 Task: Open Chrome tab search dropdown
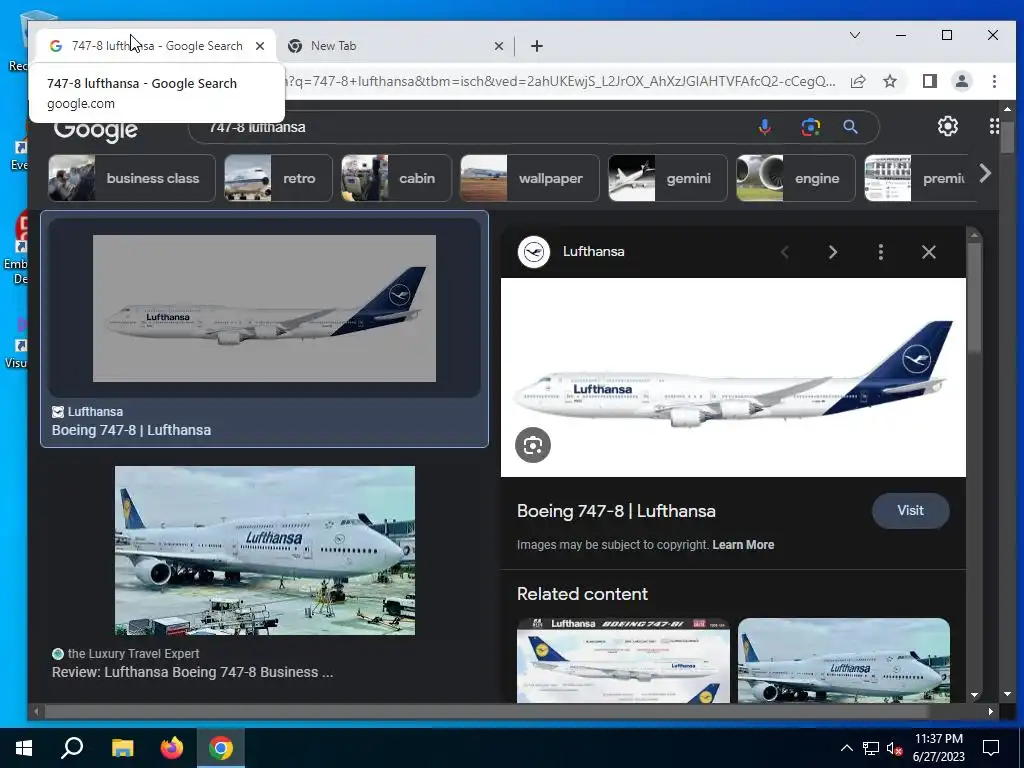(x=854, y=35)
